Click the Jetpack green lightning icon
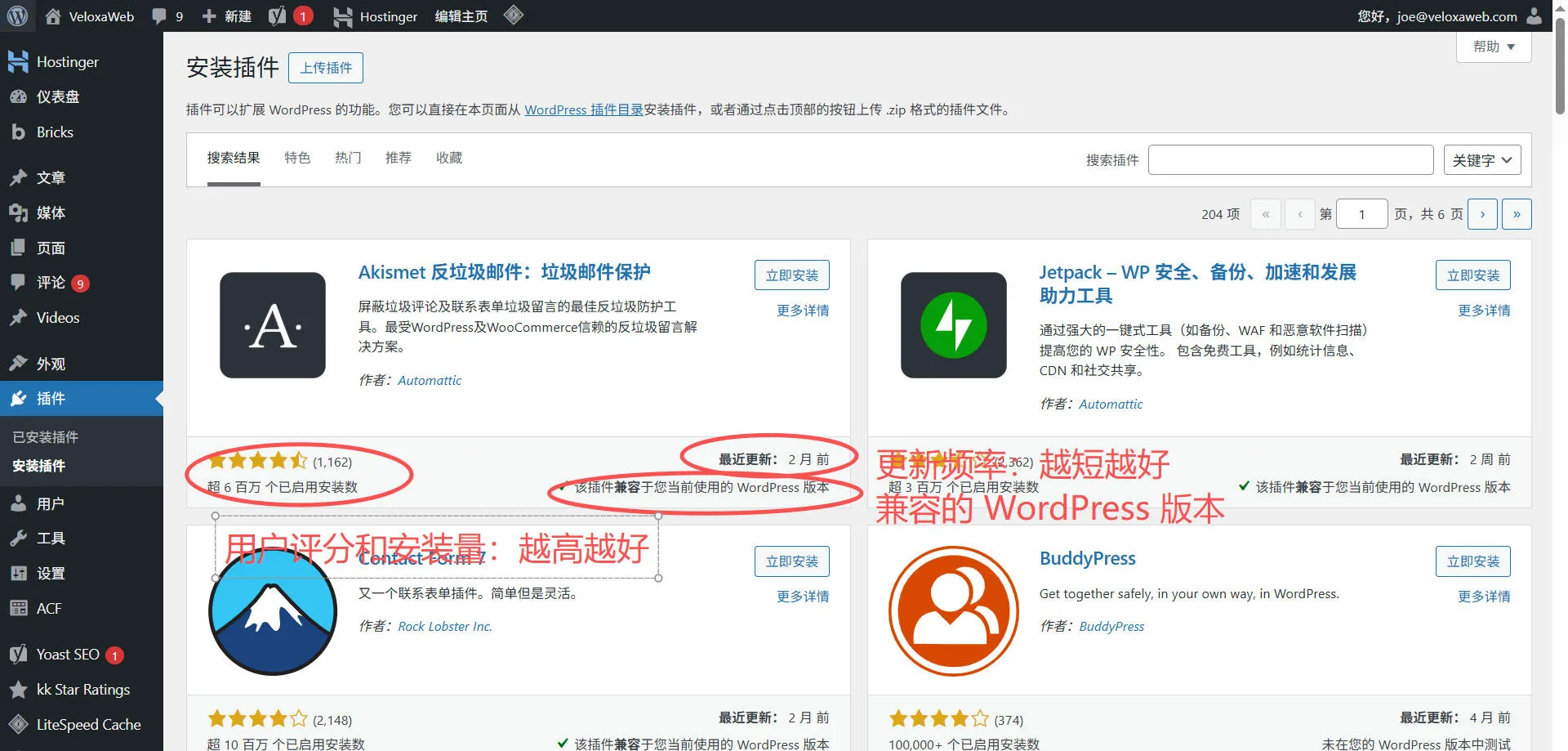 (953, 325)
